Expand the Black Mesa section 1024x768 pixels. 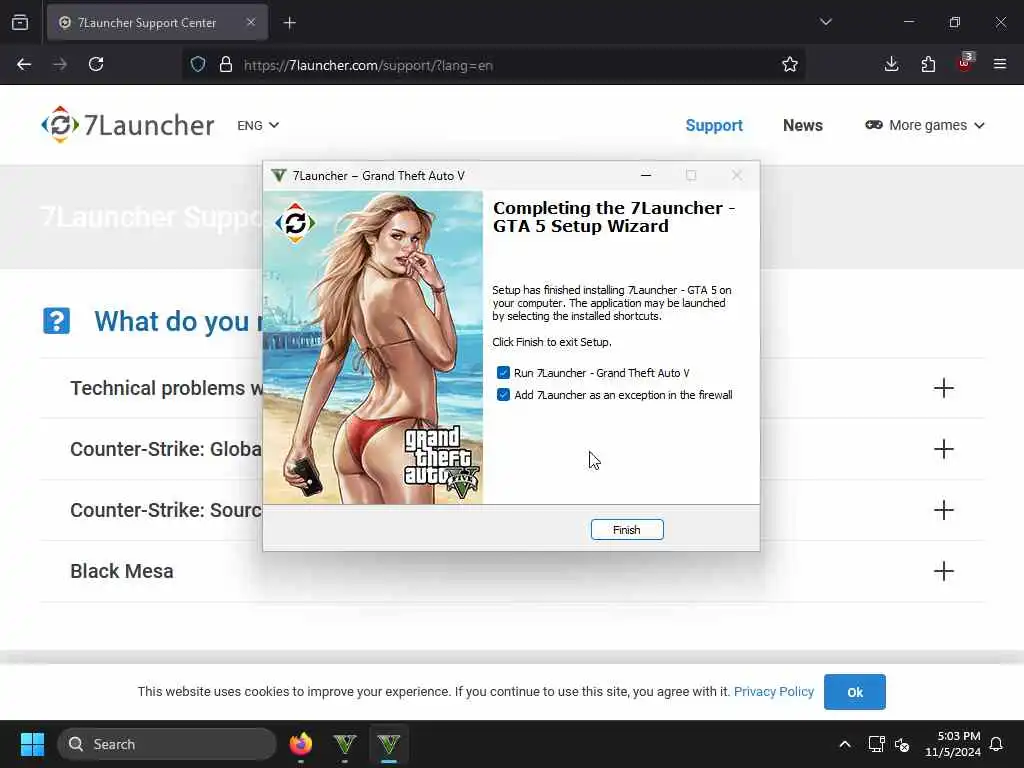[x=944, y=571]
